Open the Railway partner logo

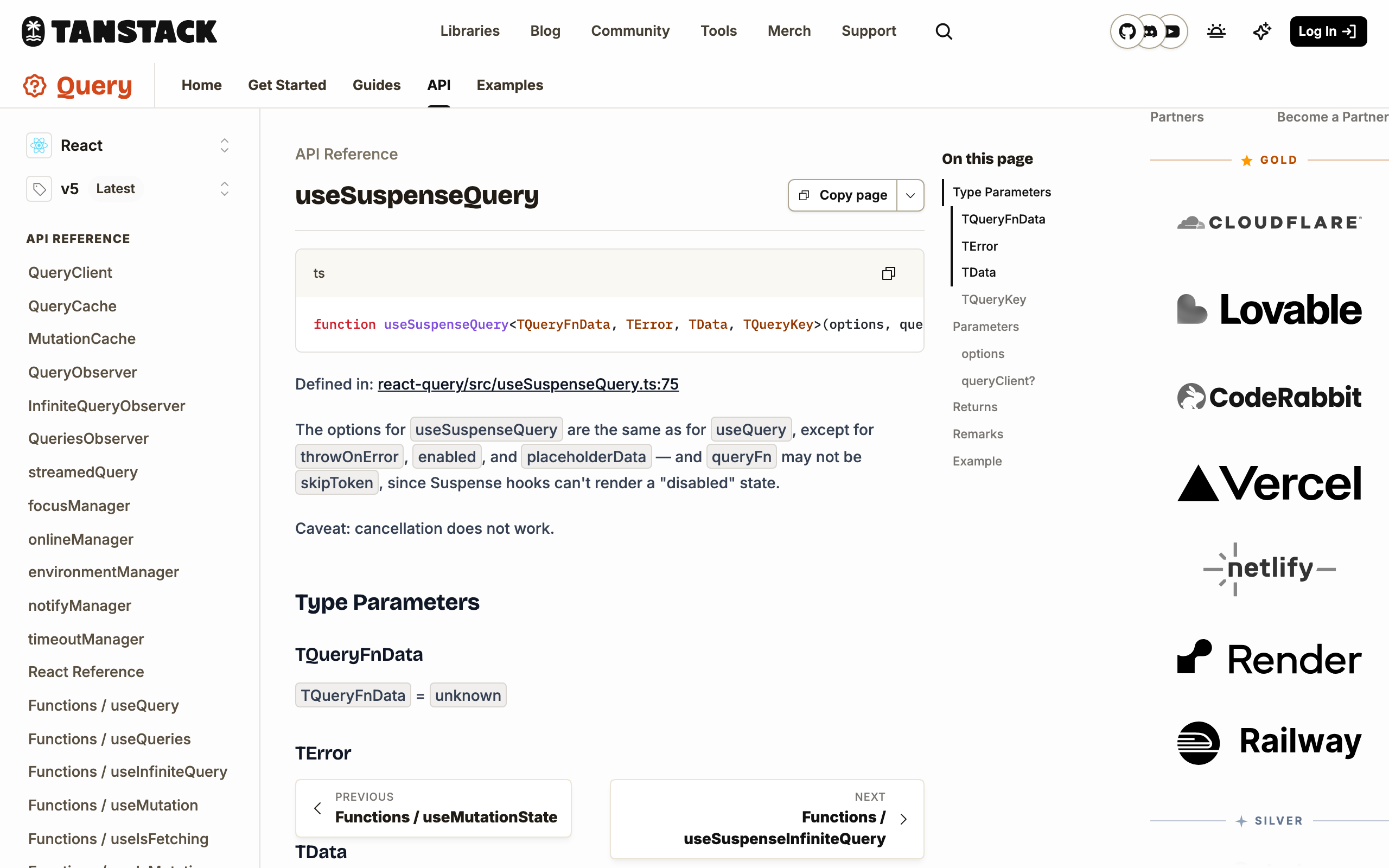click(1269, 743)
